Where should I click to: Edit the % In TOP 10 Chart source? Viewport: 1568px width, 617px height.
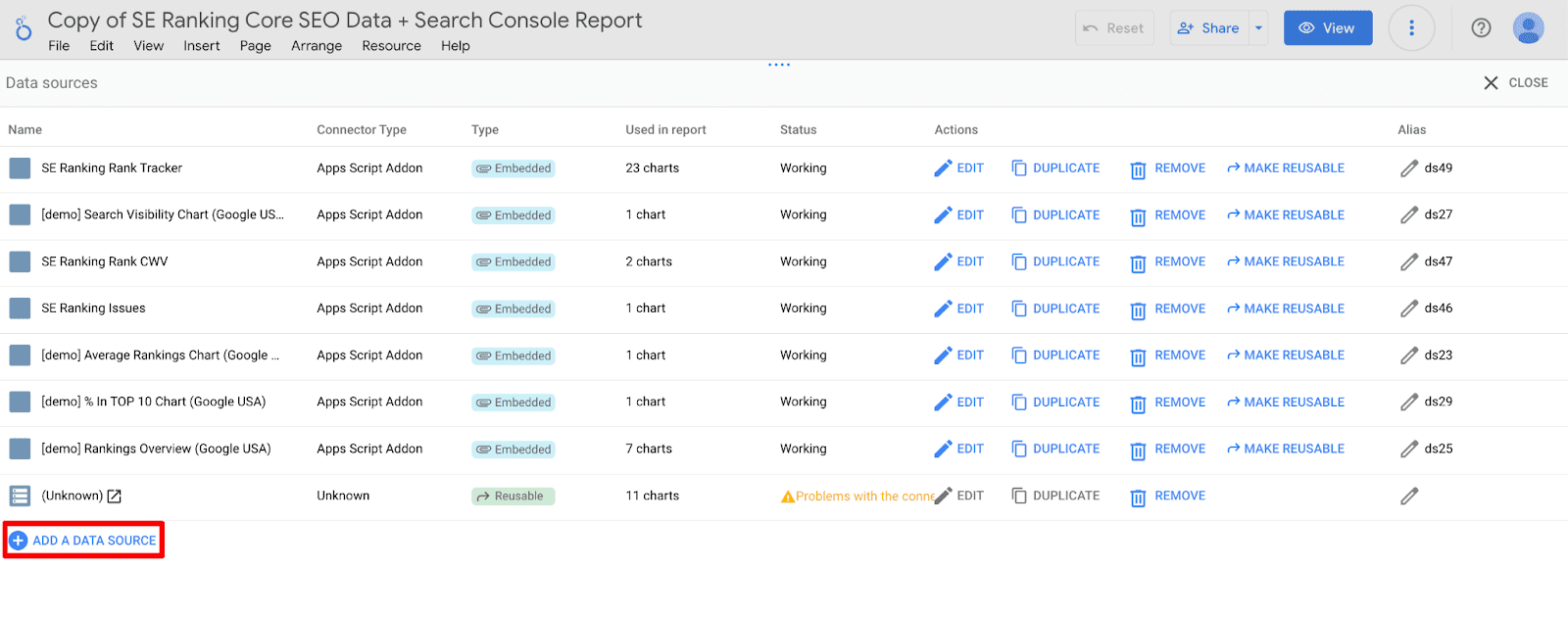tap(959, 403)
